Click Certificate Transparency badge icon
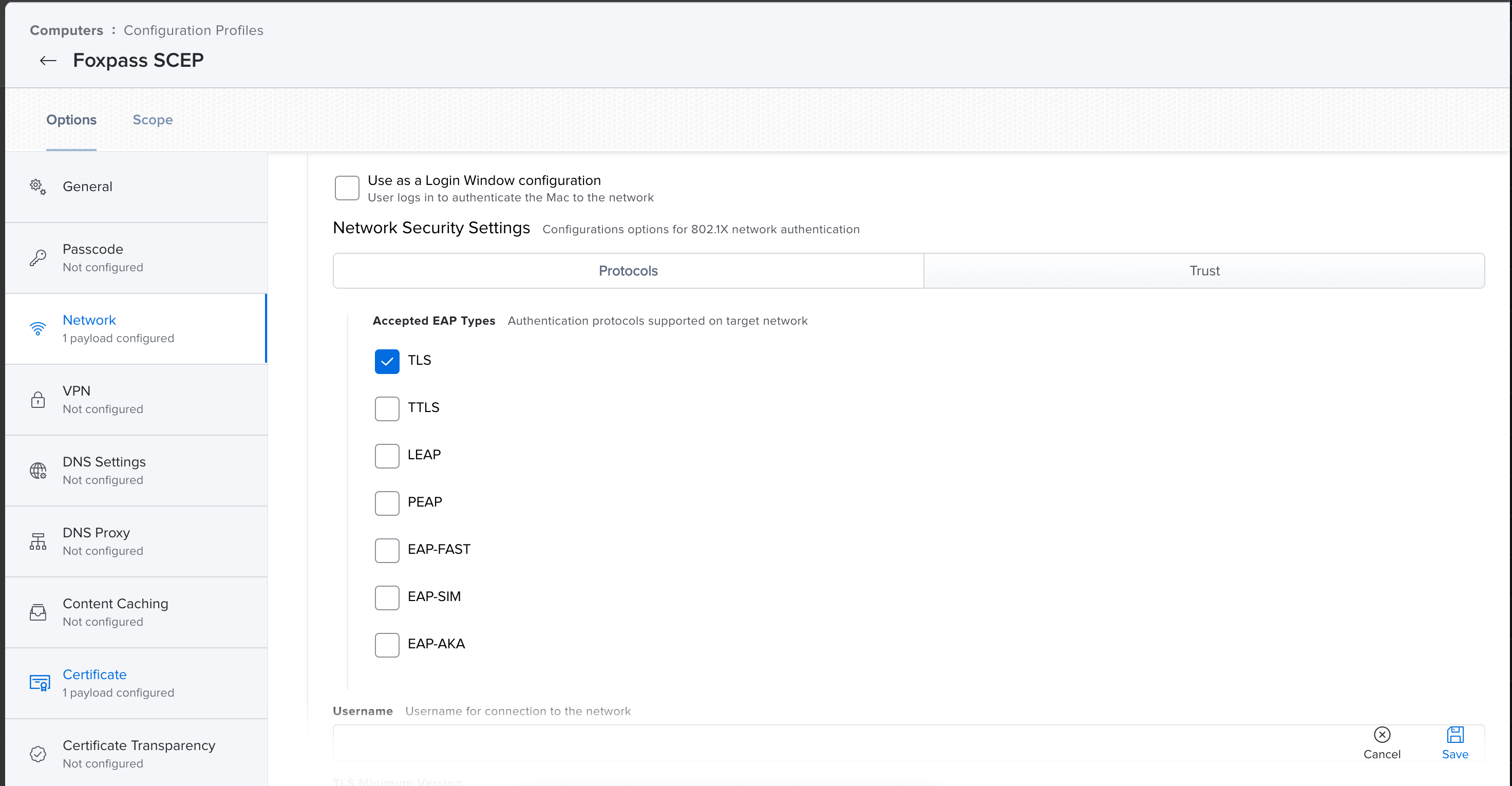This screenshot has width=1512, height=786. tap(38, 754)
